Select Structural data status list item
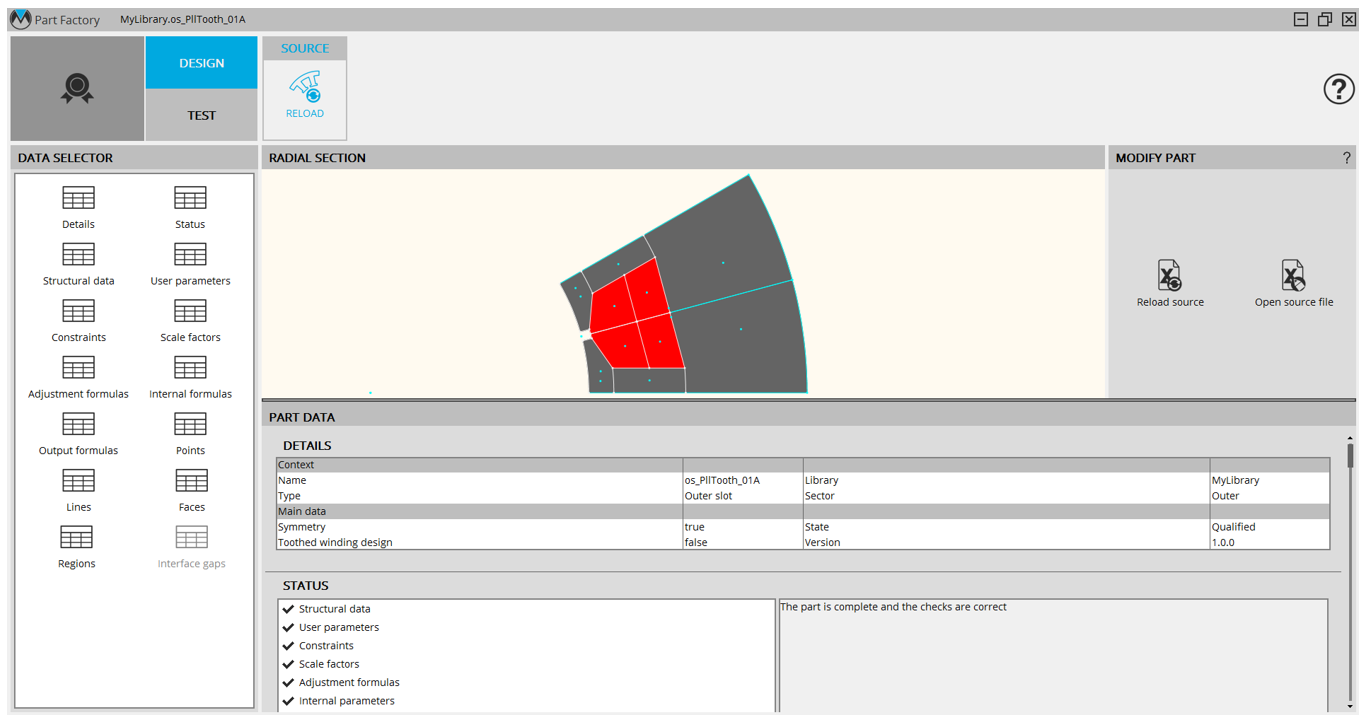This screenshot has height=720, width=1365. click(x=334, y=609)
